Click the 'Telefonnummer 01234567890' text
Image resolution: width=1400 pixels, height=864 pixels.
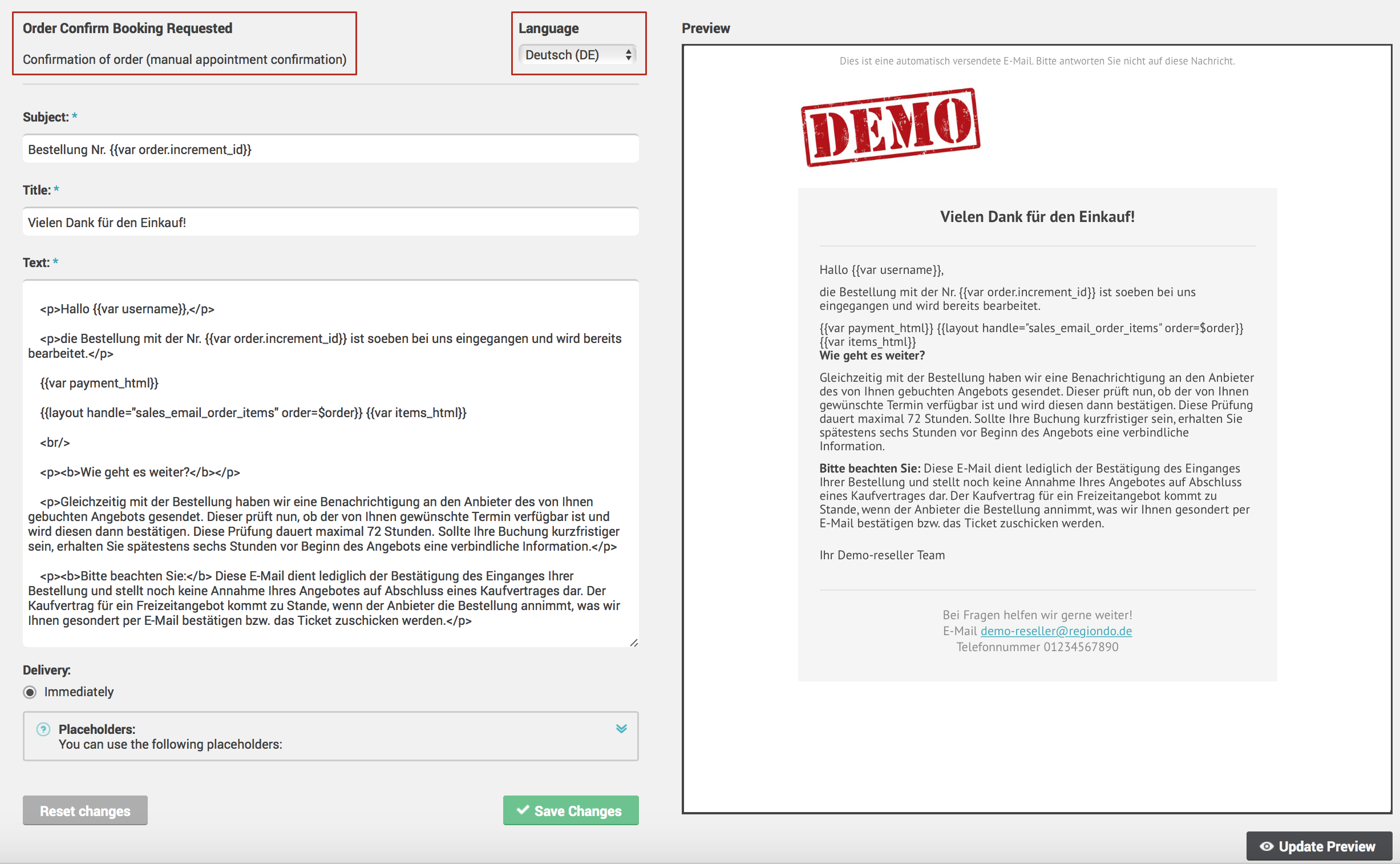coord(1037,647)
